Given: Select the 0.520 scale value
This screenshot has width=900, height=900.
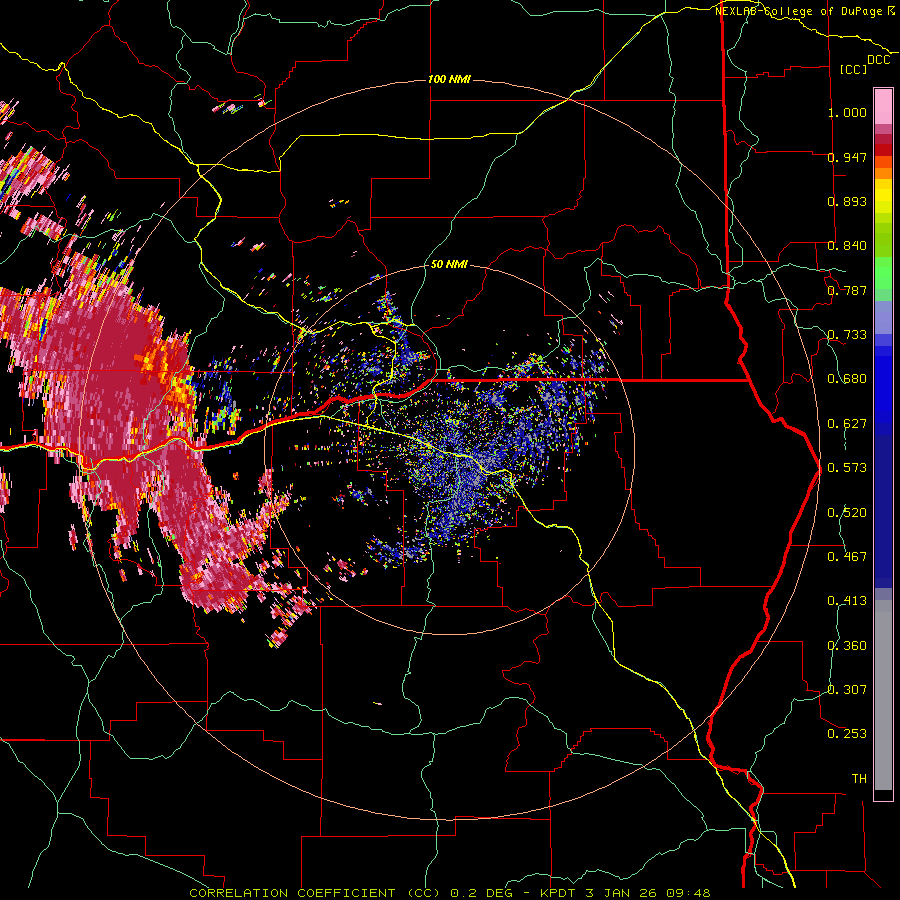Looking at the screenshot, I should [x=847, y=513].
